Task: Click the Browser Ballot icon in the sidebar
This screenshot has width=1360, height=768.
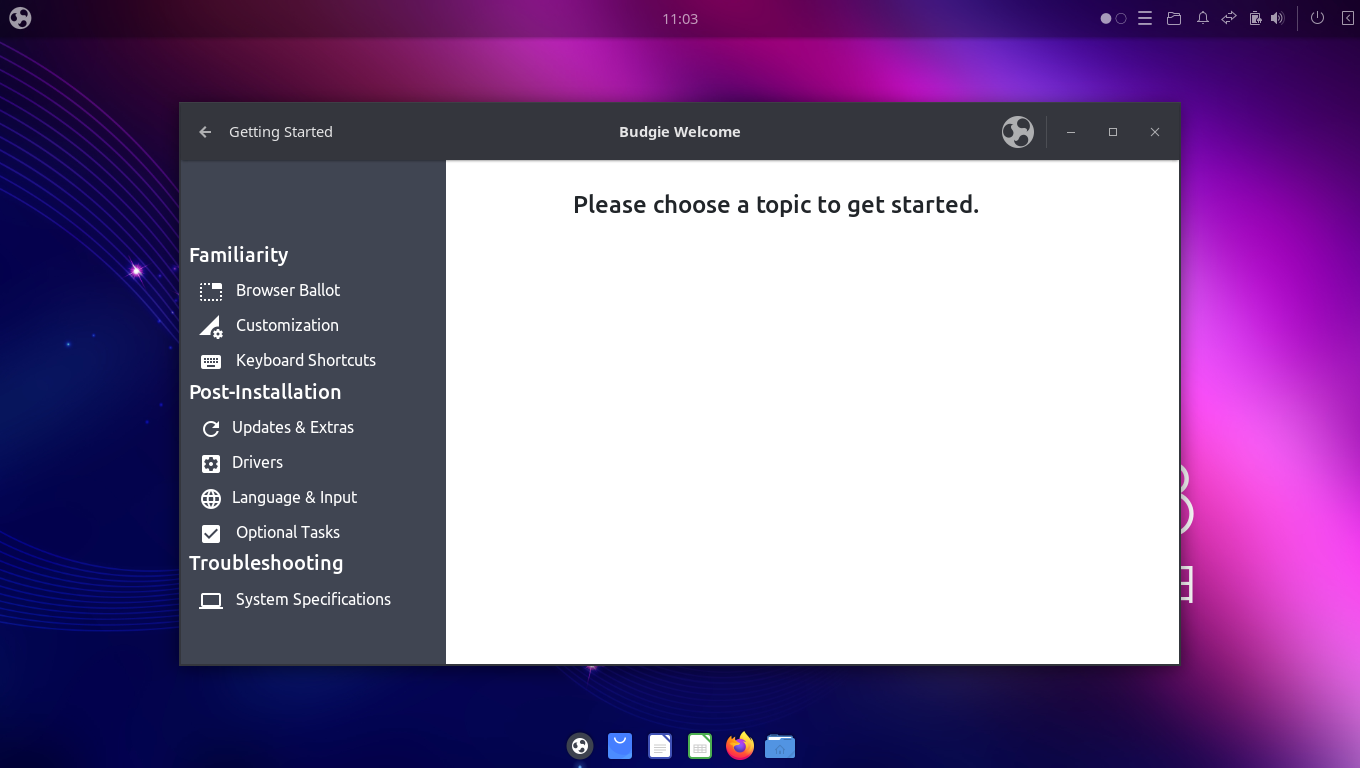Action: pos(211,291)
